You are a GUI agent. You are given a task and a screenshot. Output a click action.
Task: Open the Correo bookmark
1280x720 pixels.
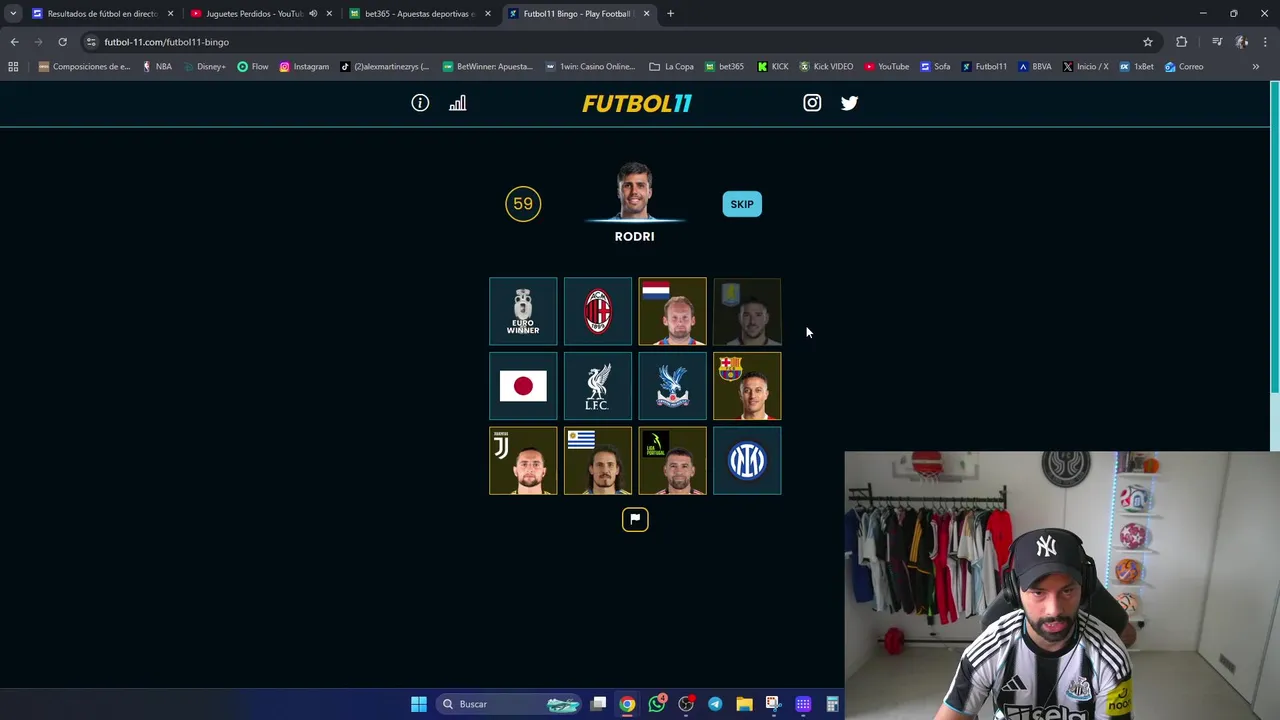(1184, 67)
